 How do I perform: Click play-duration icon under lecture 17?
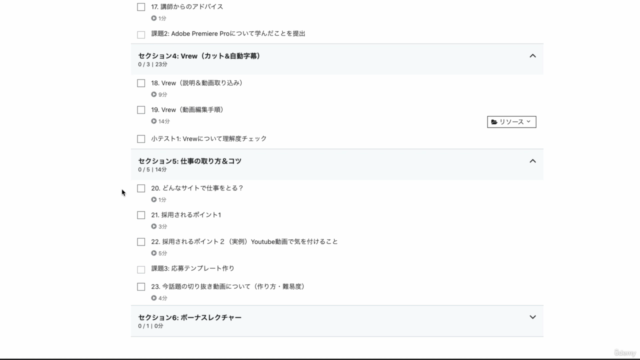pos(154,18)
